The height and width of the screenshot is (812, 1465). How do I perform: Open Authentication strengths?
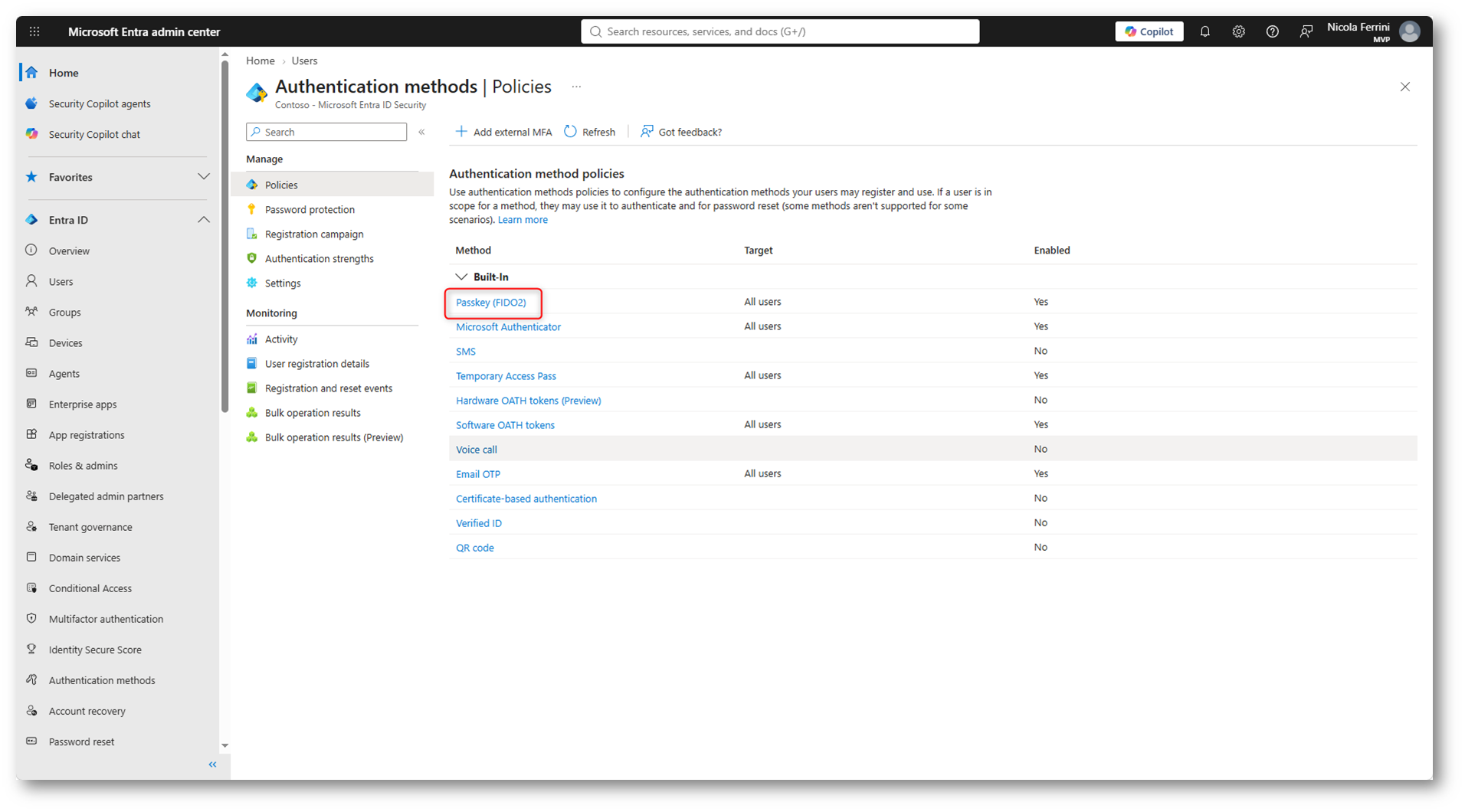tap(320, 258)
